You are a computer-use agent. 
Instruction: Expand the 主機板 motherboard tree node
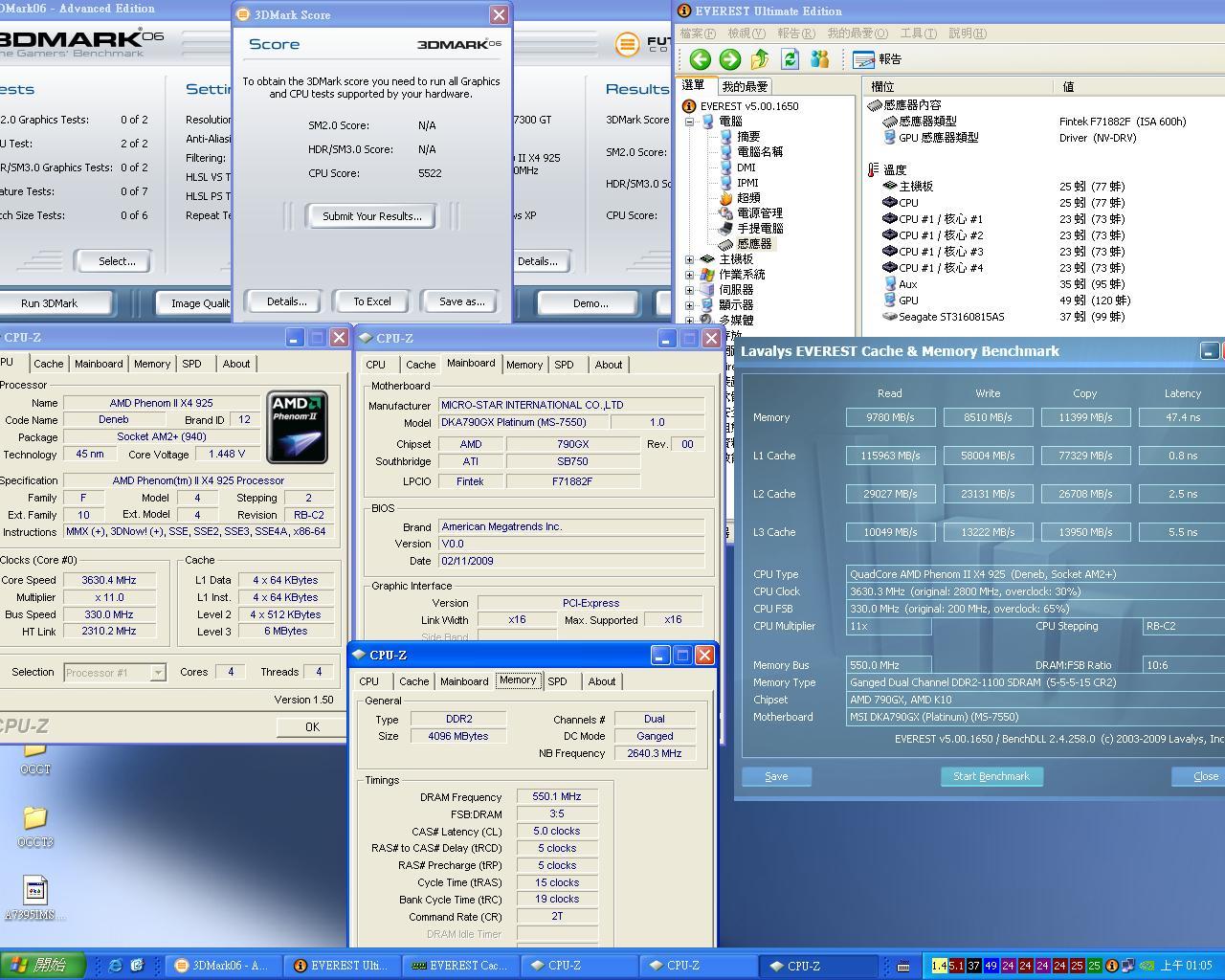(x=689, y=259)
